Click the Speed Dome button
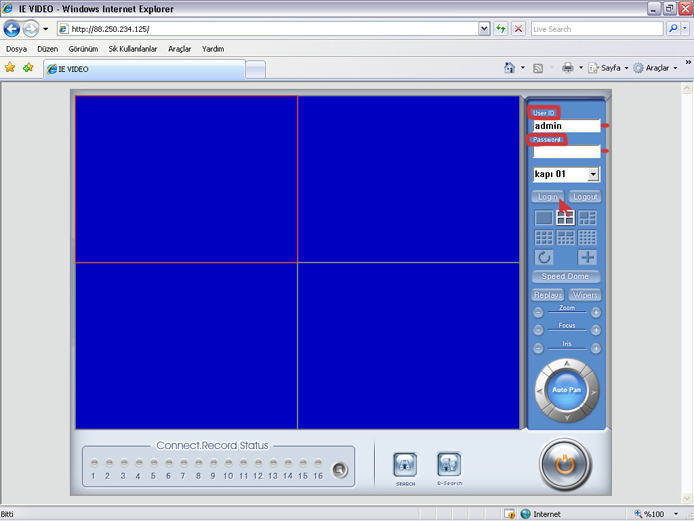This screenshot has width=694, height=521. click(566, 276)
